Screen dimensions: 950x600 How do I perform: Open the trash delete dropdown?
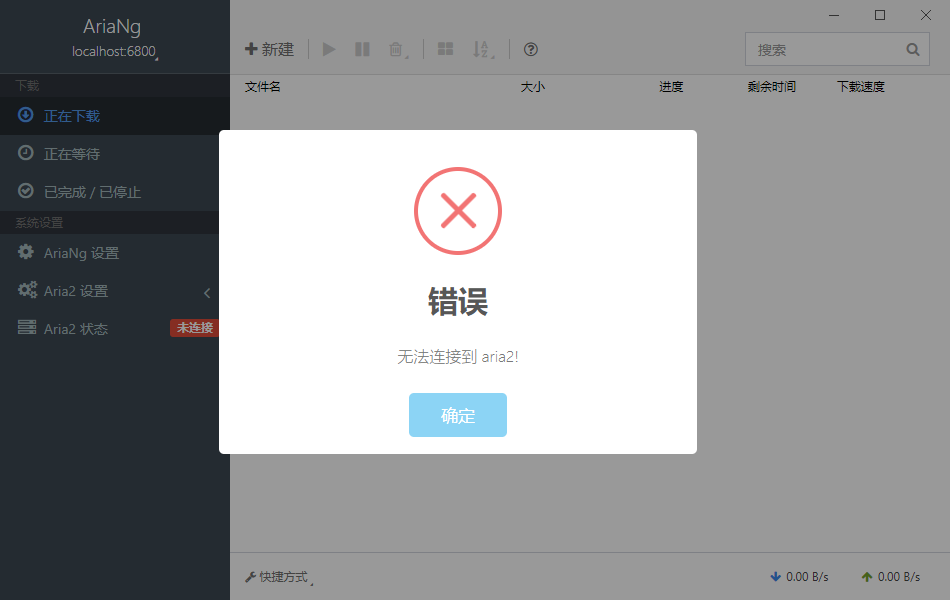click(398, 50)
